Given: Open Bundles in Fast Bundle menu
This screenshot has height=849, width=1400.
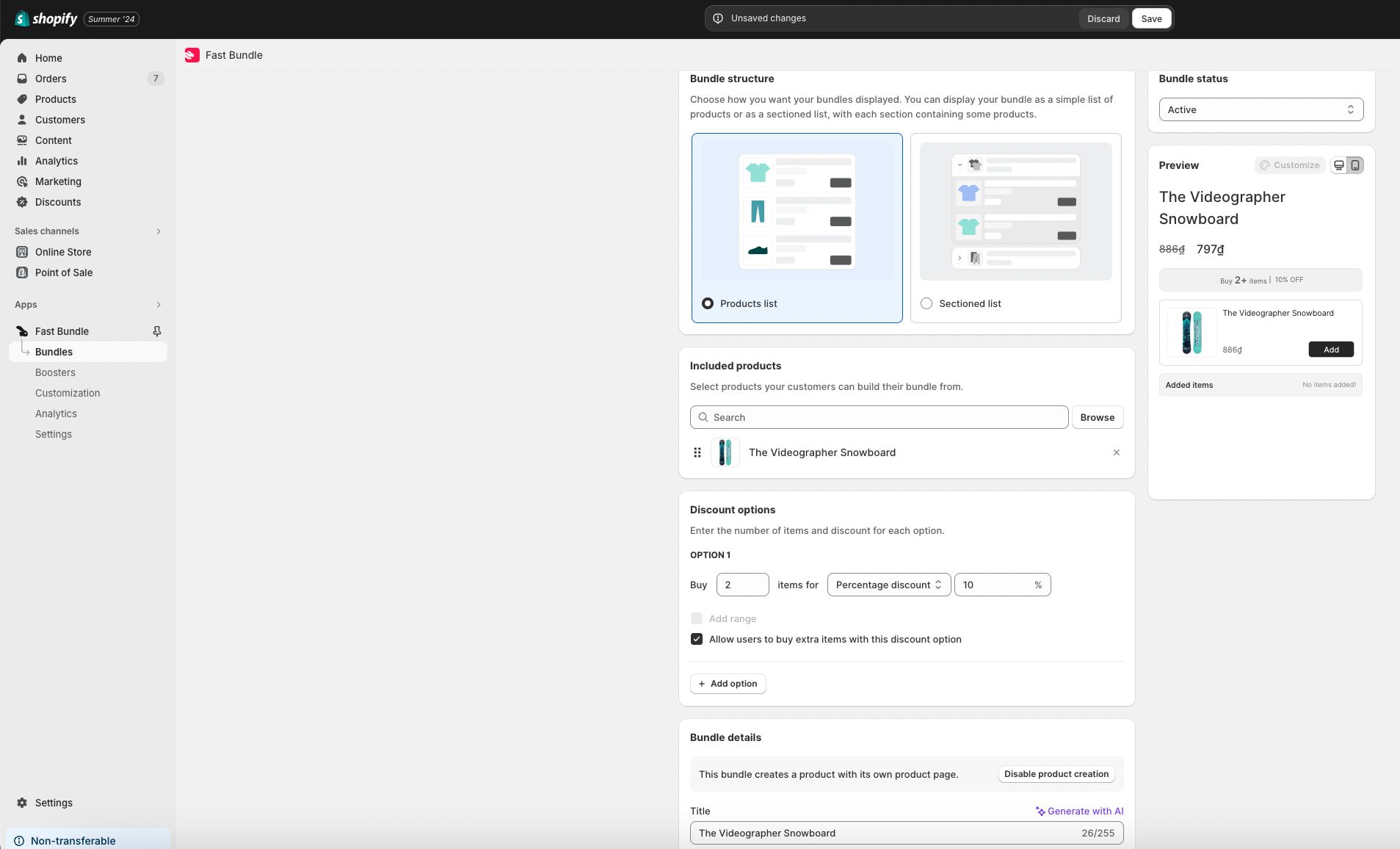Looking at the screenshot, I should point(88,352).
